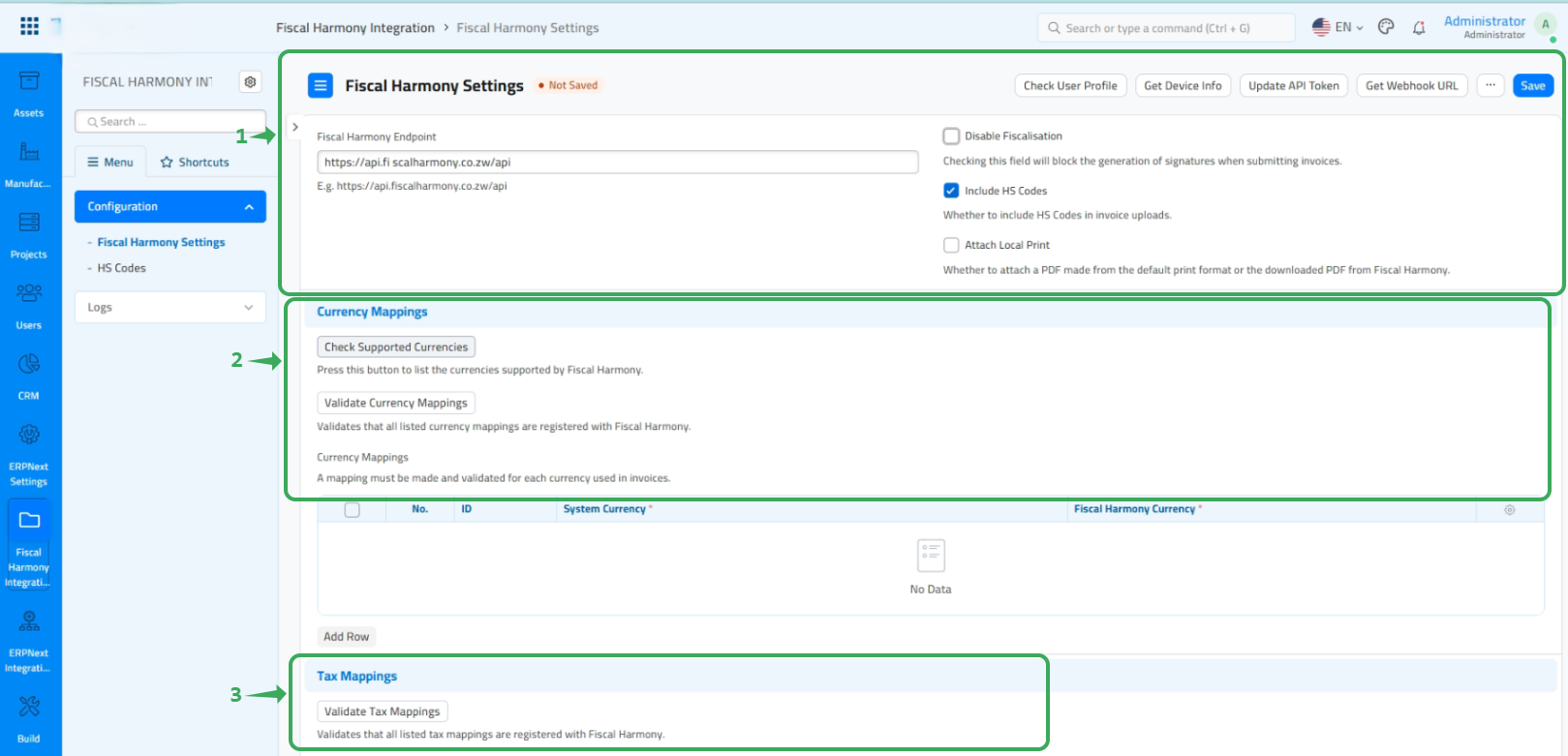Enable Attach Local Print checkbox
The height and width of the screenshot is (756, 1568).
pos(951,245)
